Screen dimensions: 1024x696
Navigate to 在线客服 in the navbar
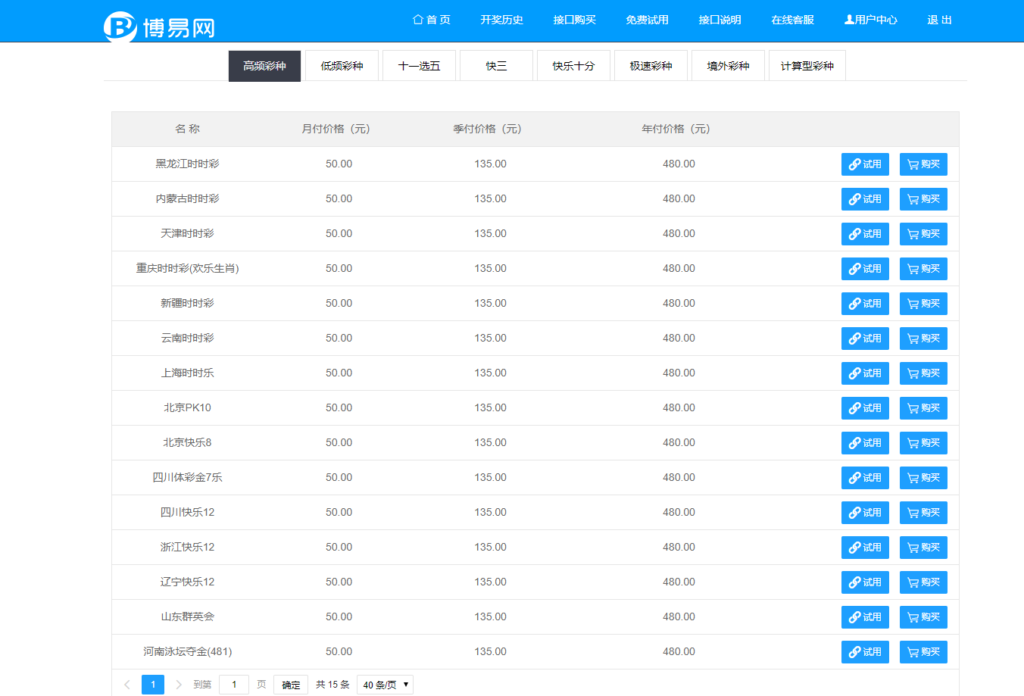[x=793, y=18]
